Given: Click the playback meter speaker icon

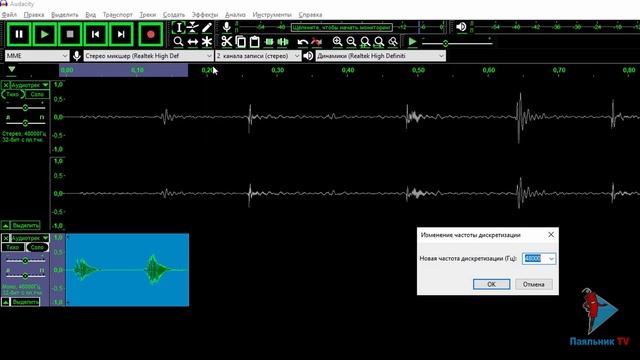Looking at the screenshot, I should coord(461,27).
